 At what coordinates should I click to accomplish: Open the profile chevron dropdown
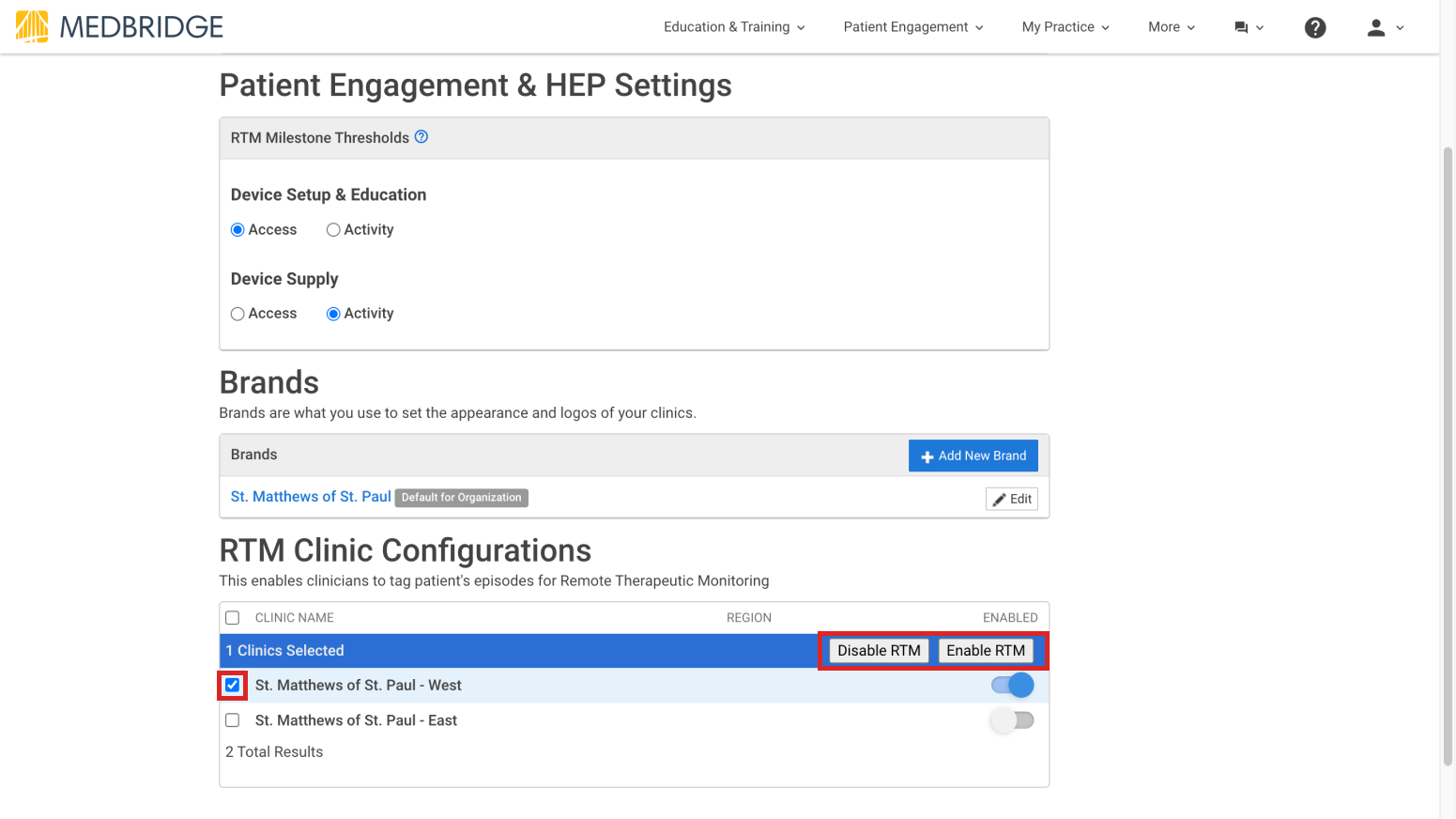pyautogui.click(x=1401, y=27)
